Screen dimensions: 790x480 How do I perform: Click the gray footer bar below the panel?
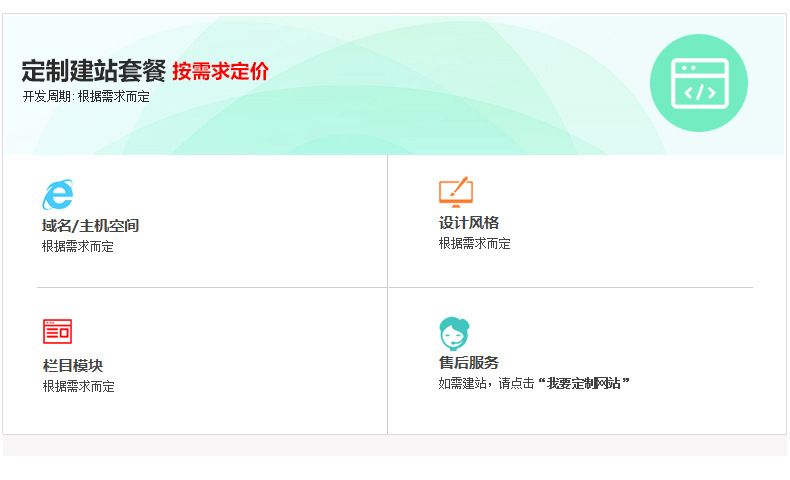pos(394,446)
